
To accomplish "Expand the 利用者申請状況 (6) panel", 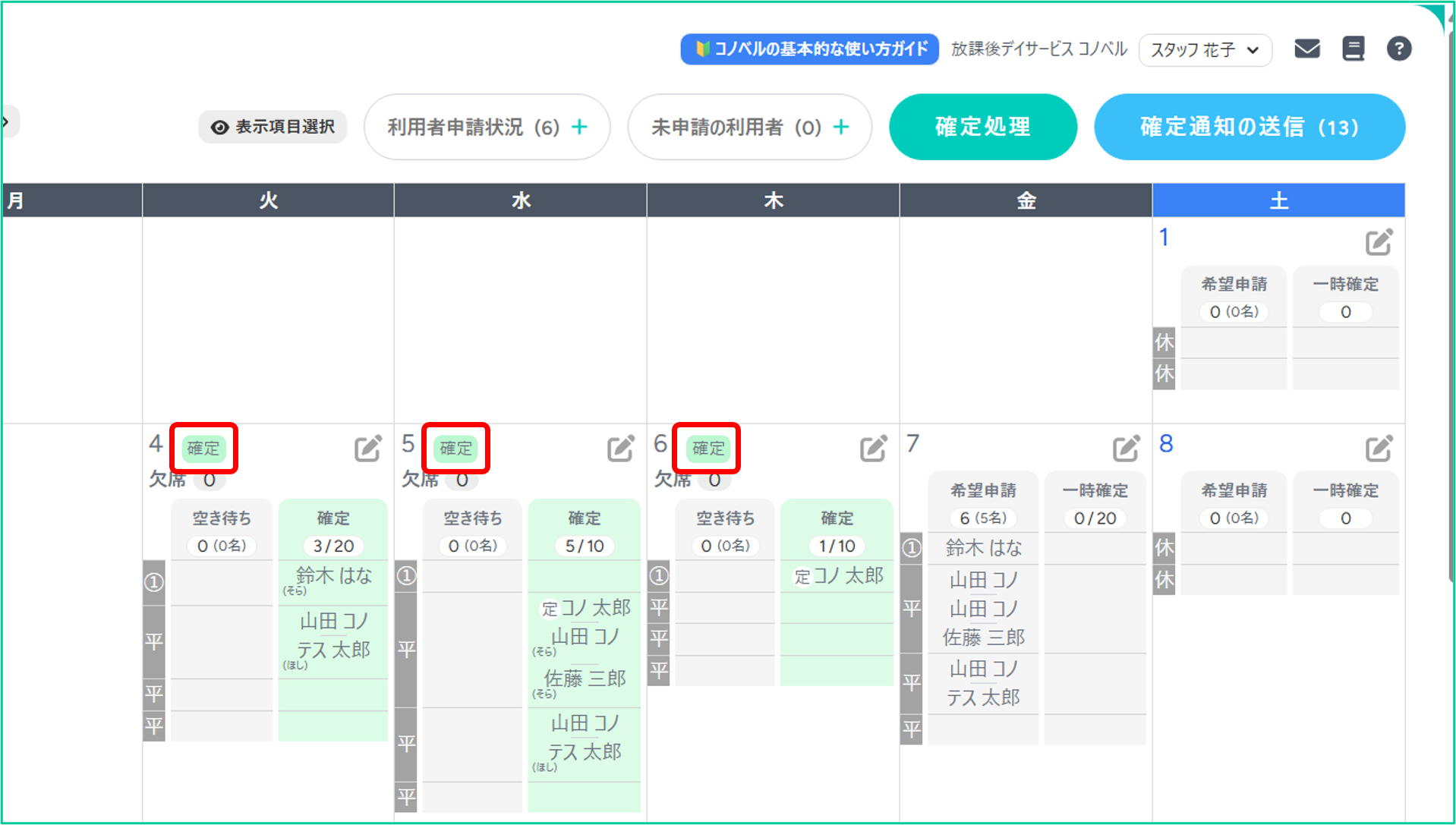I will 487,127.
